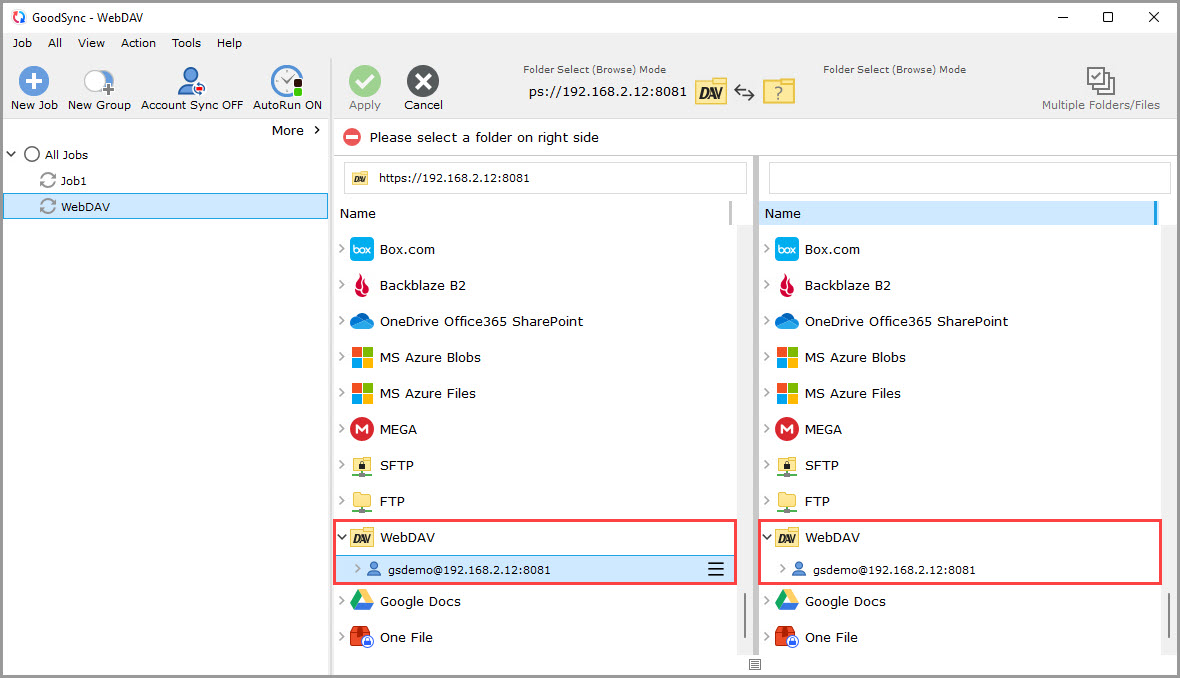Viewport: 1180px width, 678px height.
Task: Click Multiple Folders/Files icon
Action: (x=1100, y=81)
